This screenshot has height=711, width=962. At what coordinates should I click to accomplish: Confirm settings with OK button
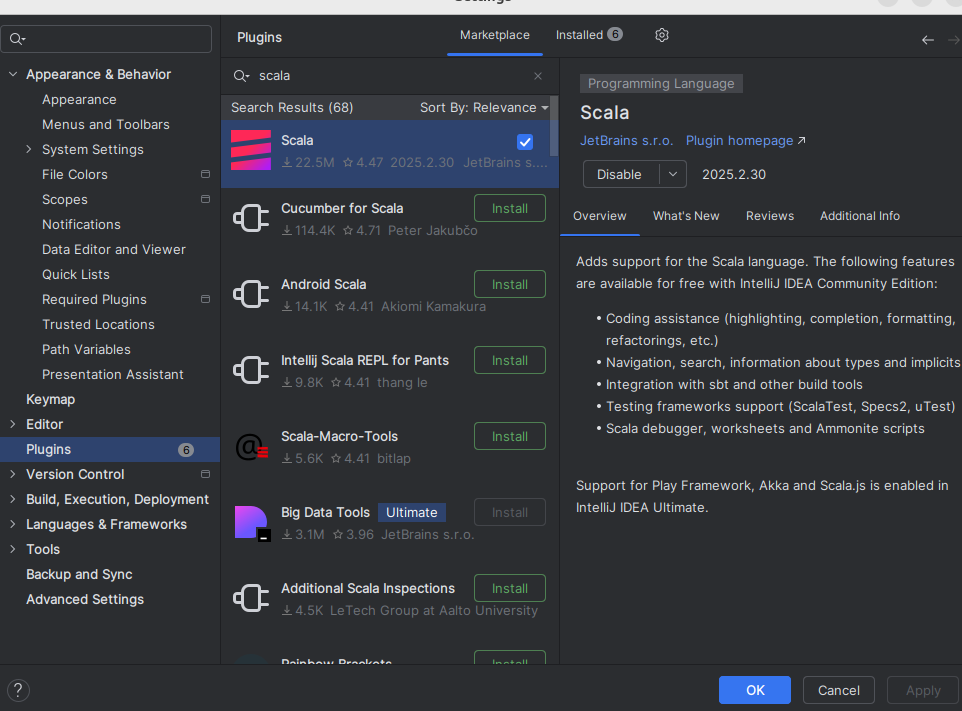[755, 690]
